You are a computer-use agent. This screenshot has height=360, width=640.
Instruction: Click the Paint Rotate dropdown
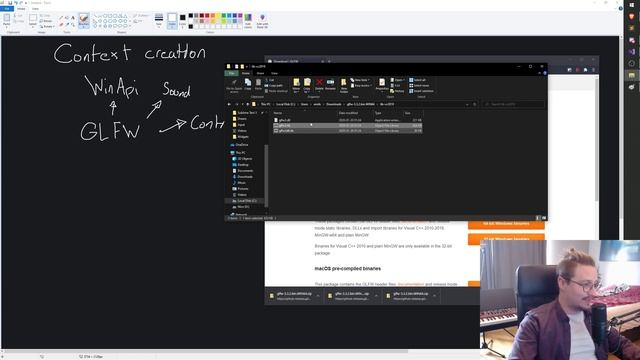tap(48, 27)
